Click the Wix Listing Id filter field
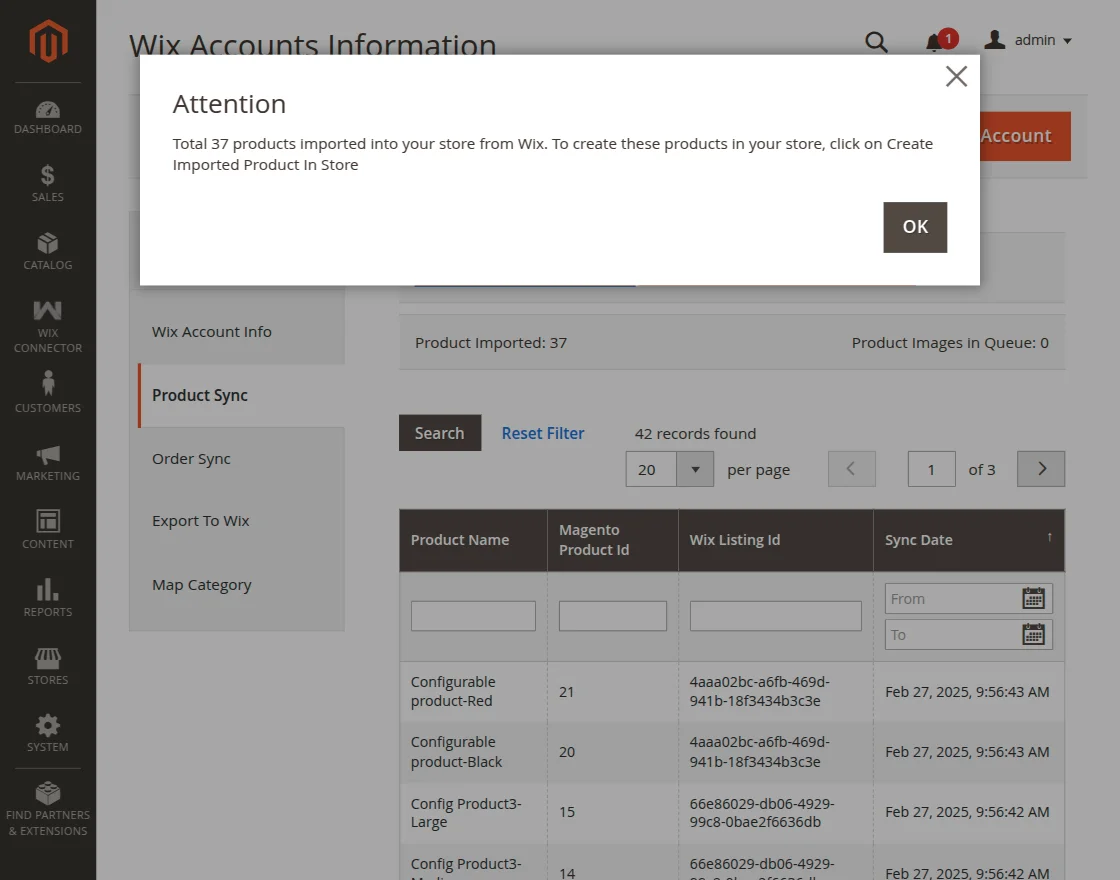The width and height of the screenshot is (1120, 880). (776, 616)
